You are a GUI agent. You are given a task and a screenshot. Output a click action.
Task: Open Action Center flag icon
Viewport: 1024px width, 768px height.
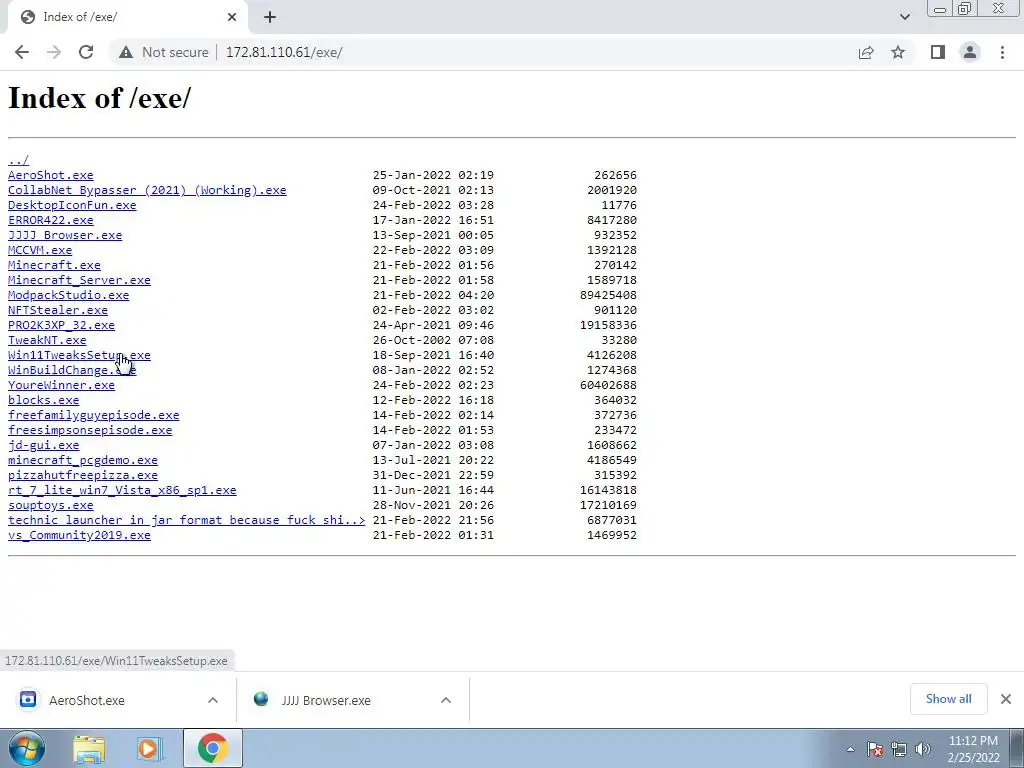[x=875, y=749]
